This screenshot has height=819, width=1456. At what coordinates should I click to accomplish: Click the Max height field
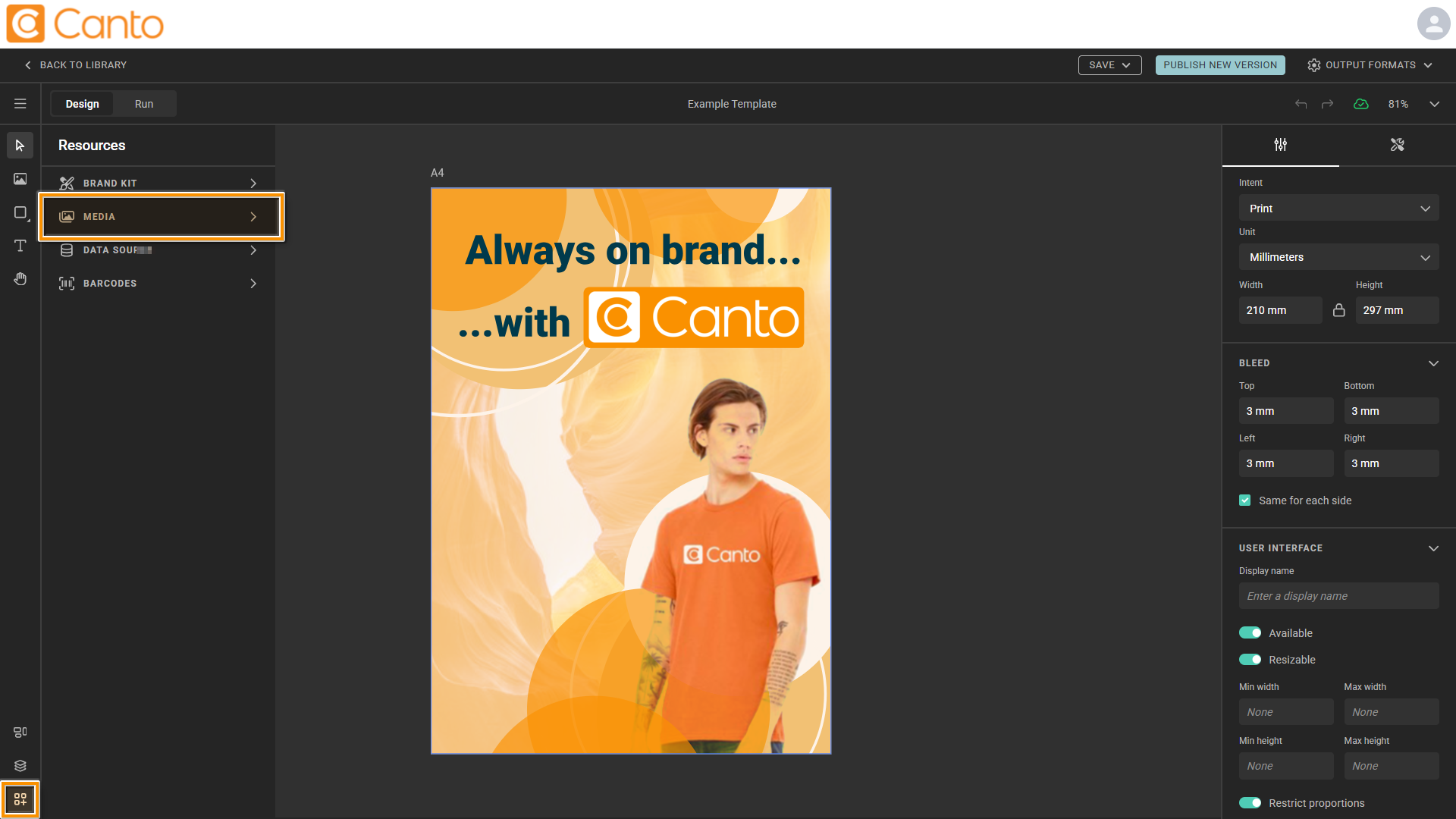(1392, 766)
